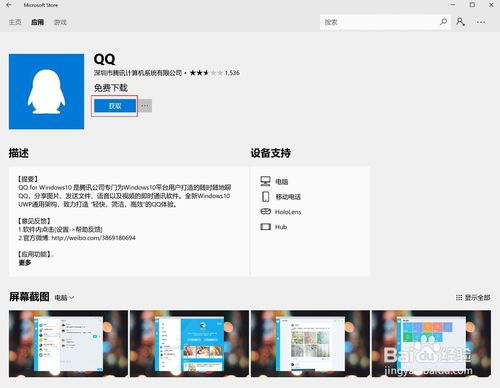Close the Microsoft Store window
The width and height of the screenshot is (500, 388).
point(491,5)
